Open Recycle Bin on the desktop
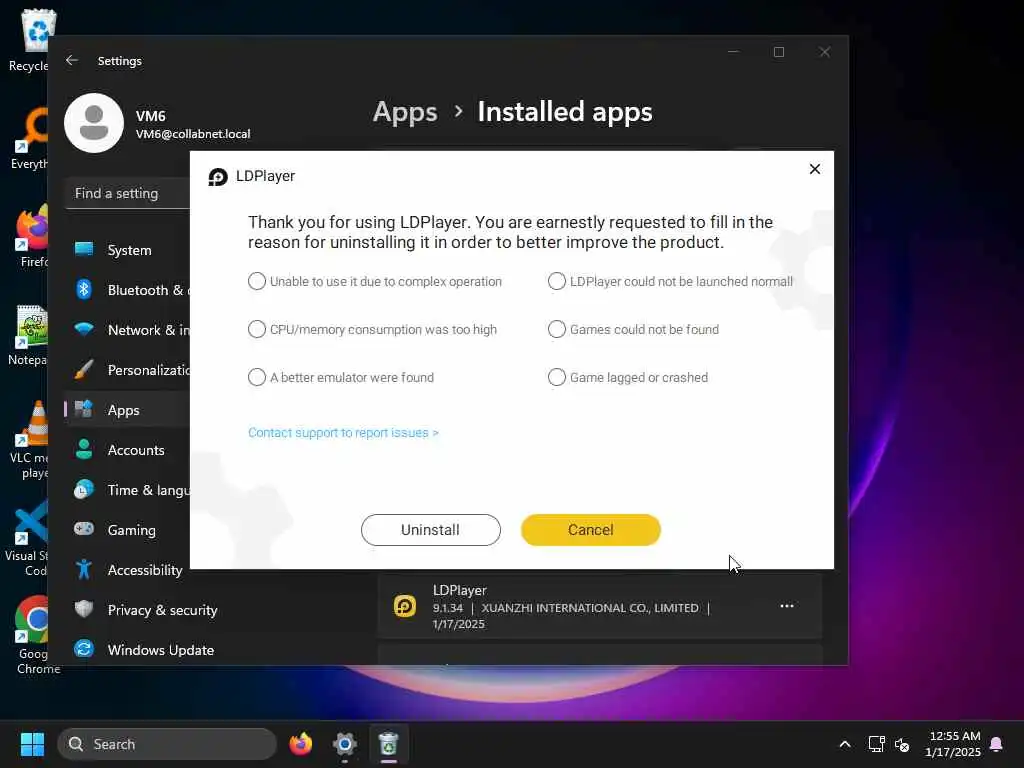 pyautogui.click(x=27, y=40)
